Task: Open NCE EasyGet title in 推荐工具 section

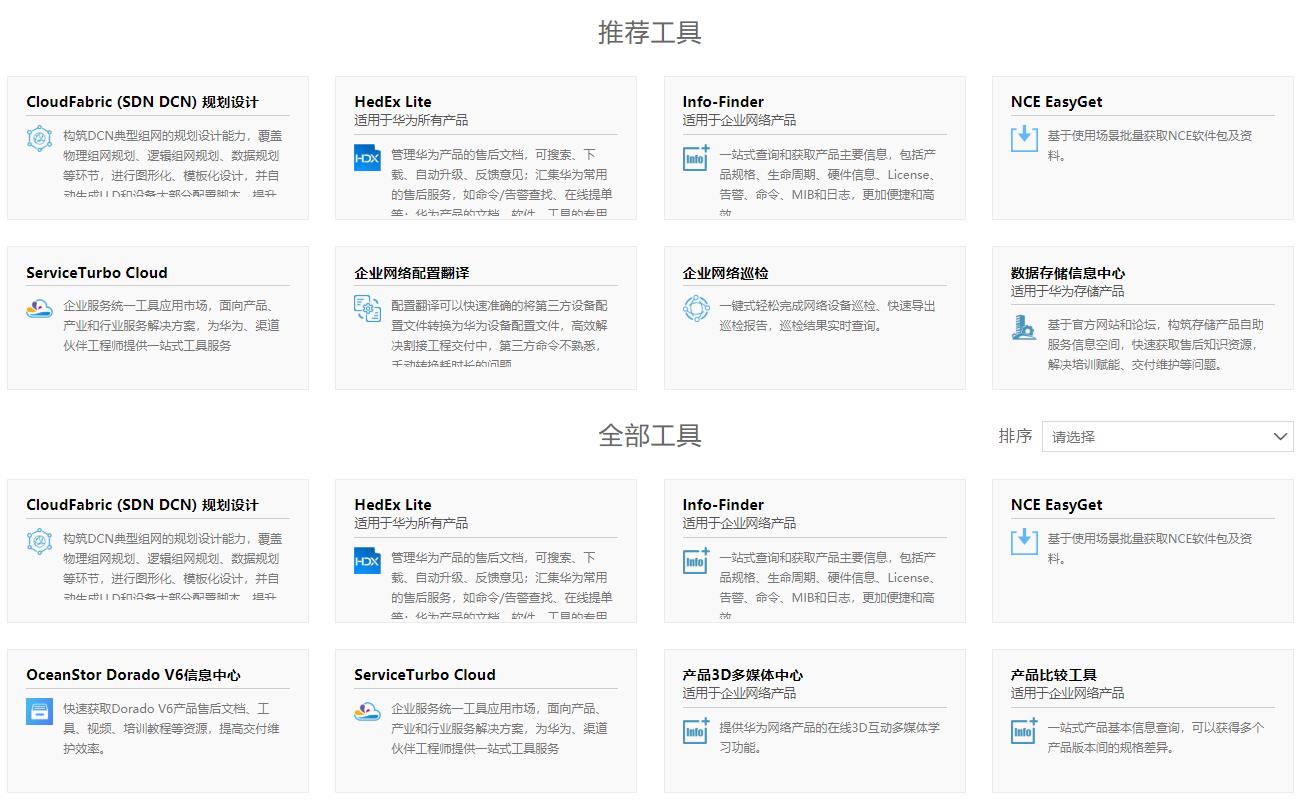Action: (x=1057, y=102)
